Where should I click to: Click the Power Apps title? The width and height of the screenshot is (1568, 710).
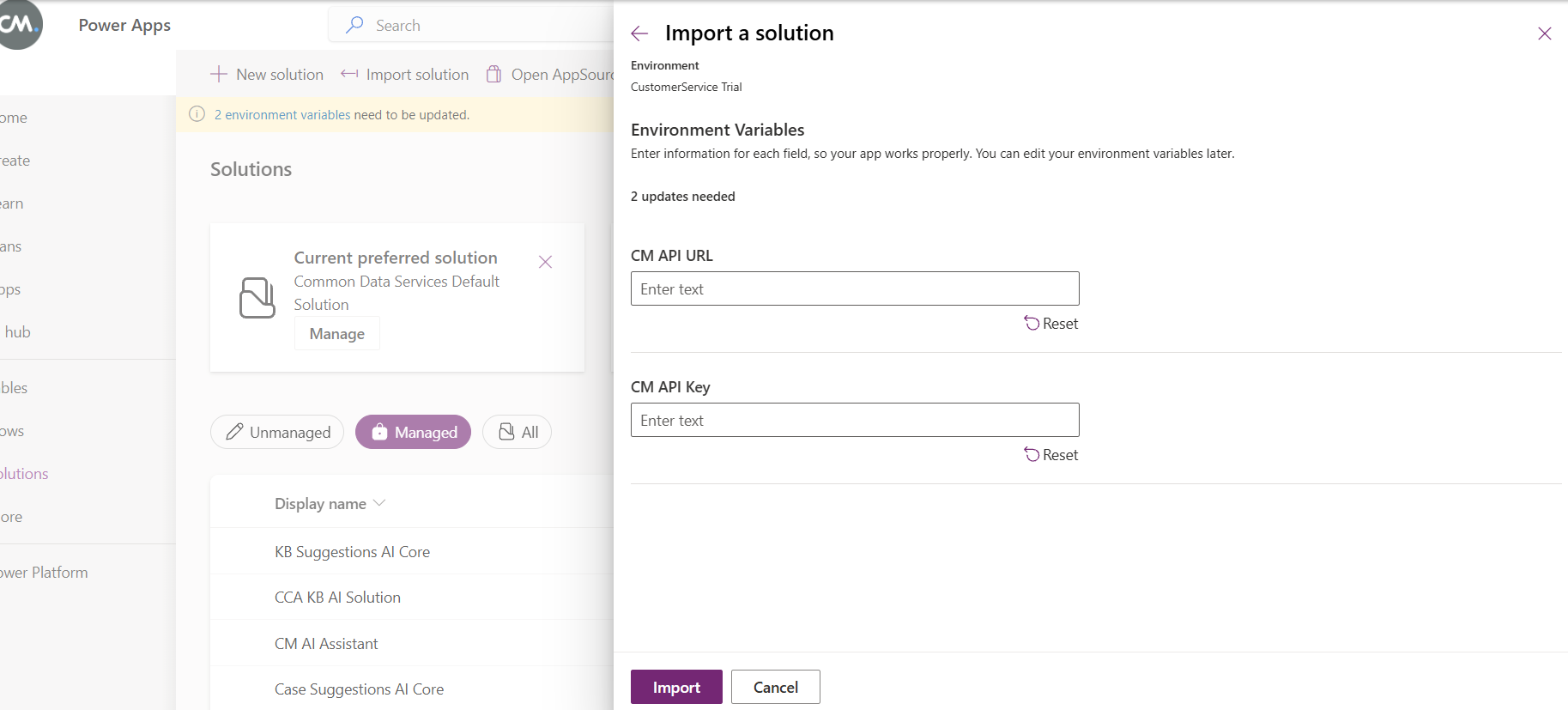coord(124,25)
